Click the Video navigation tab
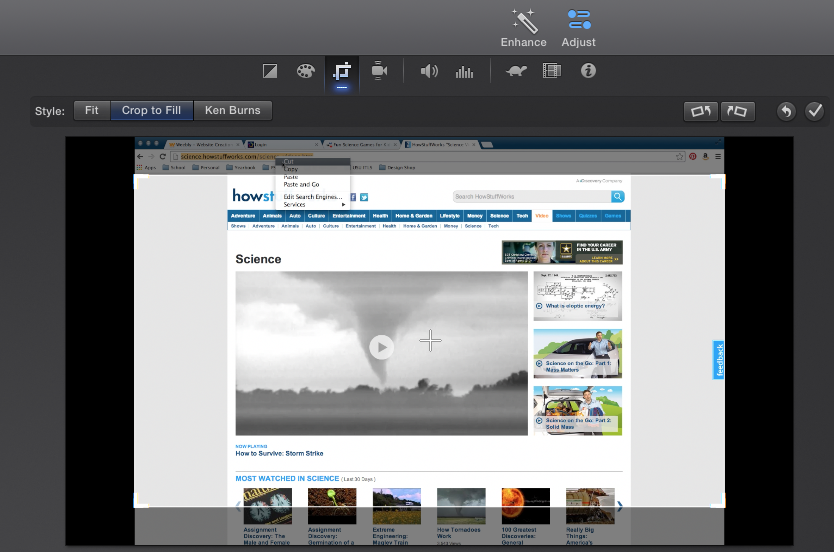The height and width of the screenshot is (552, 834). (542, 216)
